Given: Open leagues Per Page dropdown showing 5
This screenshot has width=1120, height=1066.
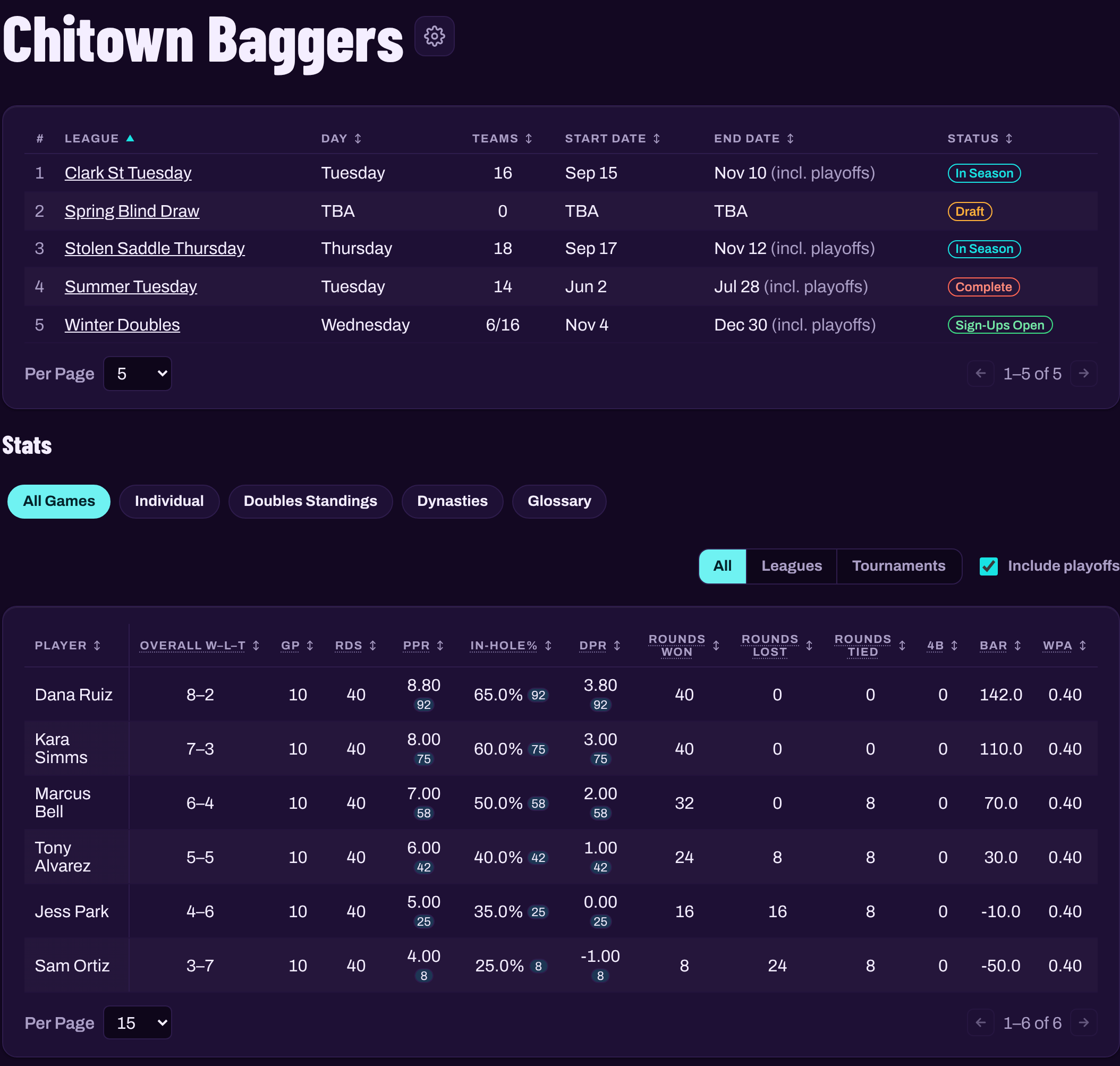Looking at the screenshot, I should coord(138,374).
